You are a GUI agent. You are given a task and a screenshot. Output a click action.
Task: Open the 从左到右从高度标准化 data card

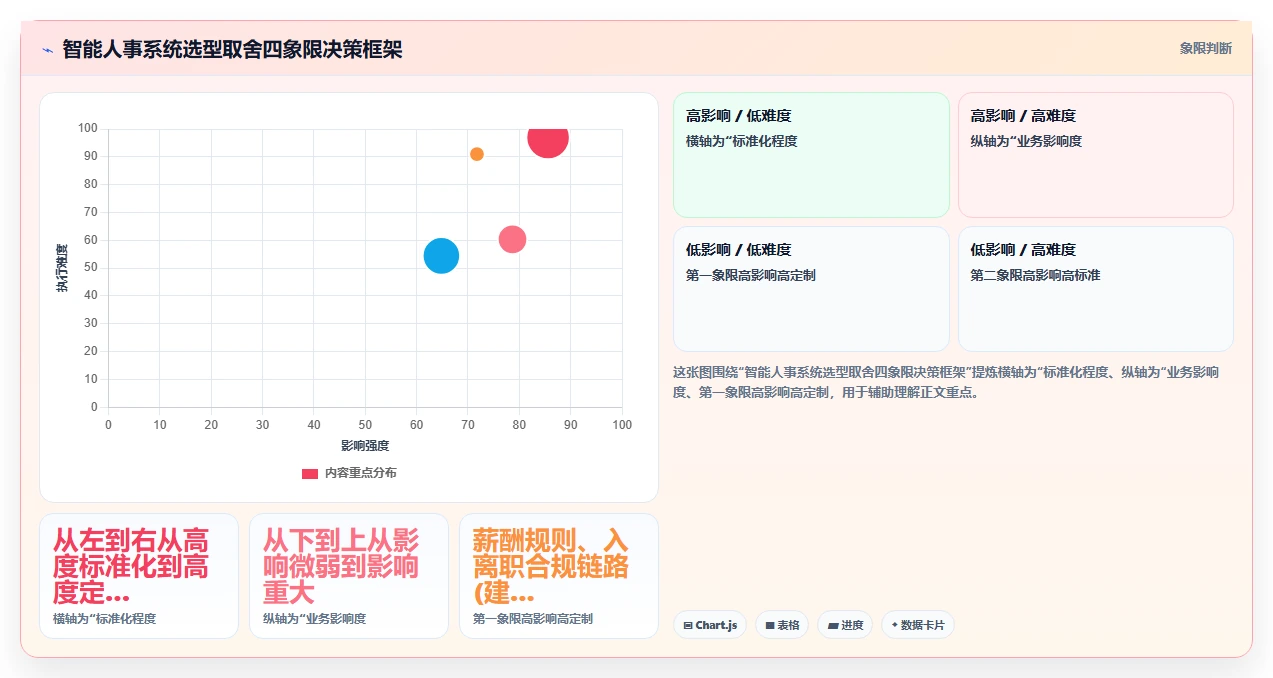point(139,576)
